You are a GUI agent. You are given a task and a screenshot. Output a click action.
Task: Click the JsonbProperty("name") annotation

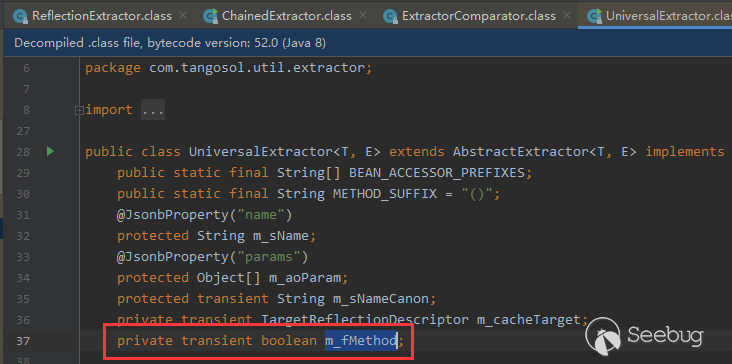coord(204,215)
